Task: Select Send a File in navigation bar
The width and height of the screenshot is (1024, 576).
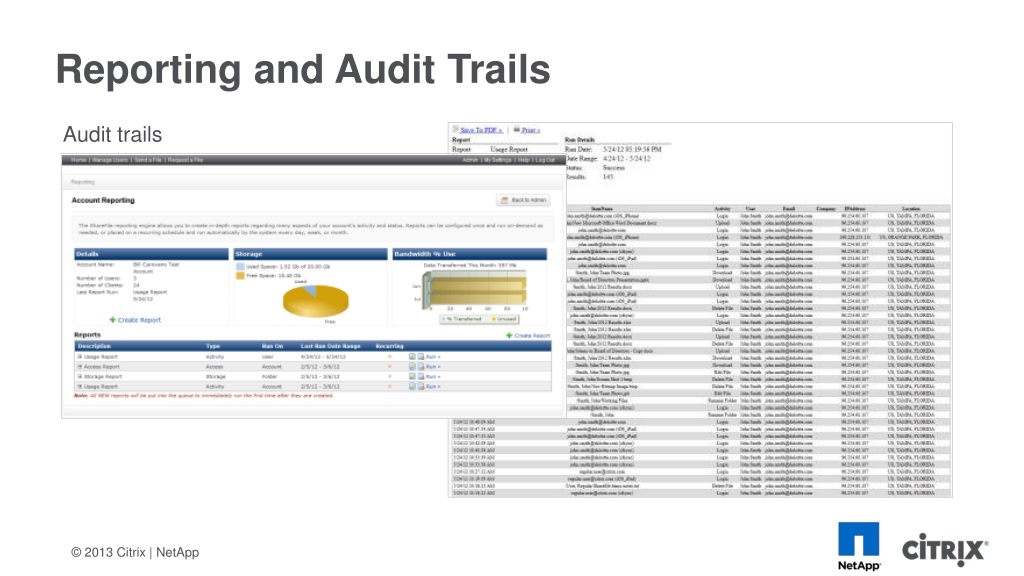Action: 148,160
